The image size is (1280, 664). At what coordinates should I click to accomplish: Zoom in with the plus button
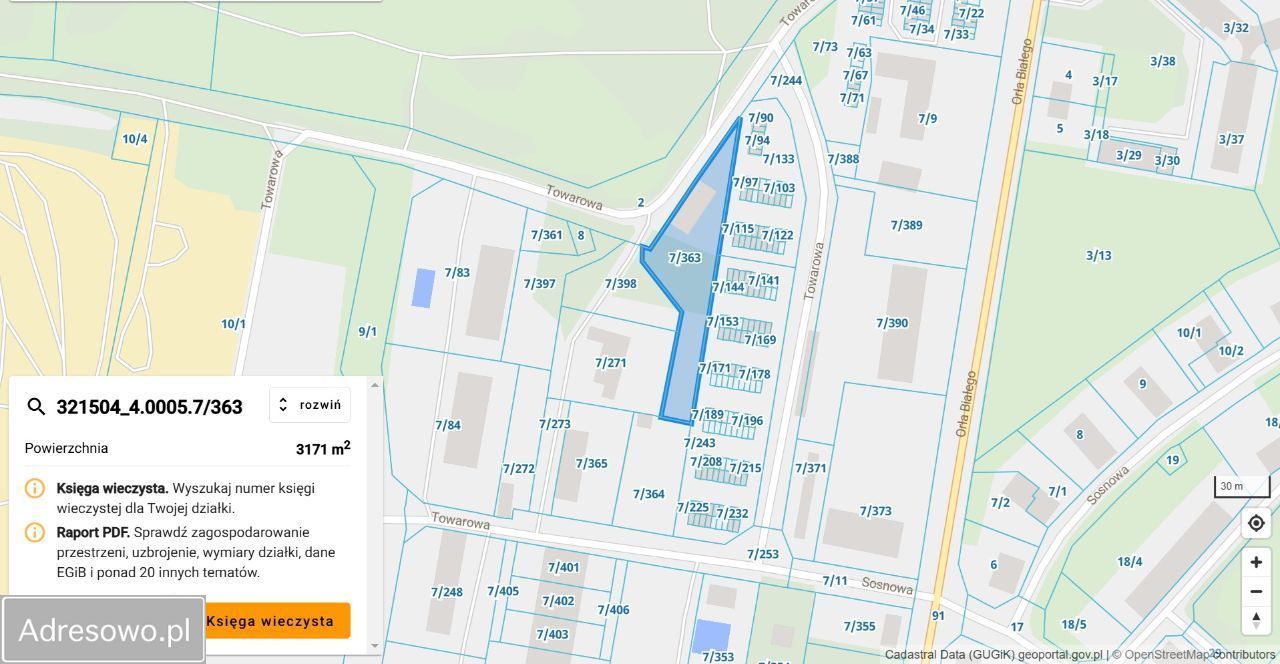(1256, 562)
